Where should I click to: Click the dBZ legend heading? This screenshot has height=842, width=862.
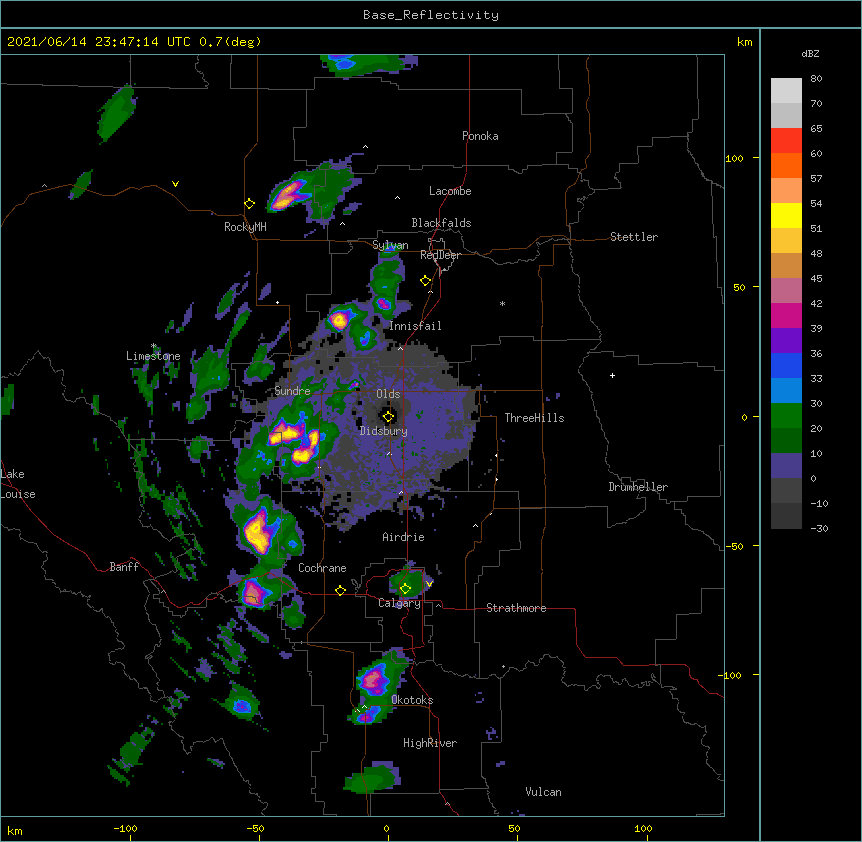tap(810, 53)
